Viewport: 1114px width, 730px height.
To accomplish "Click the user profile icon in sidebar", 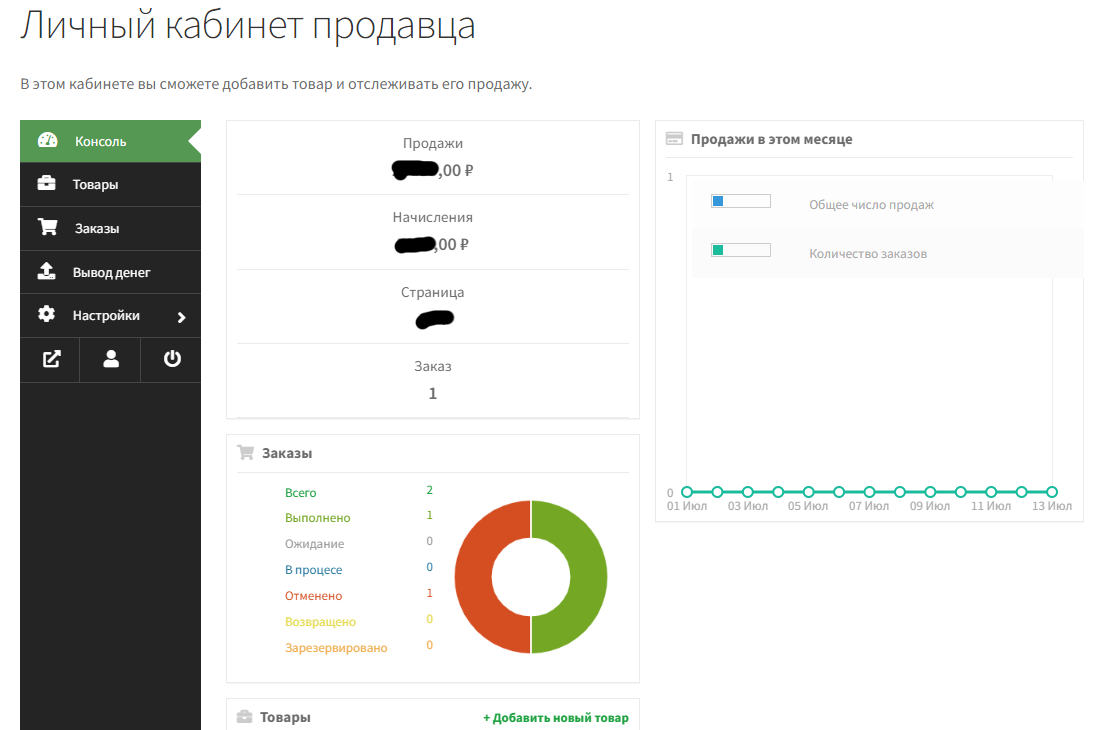I will tap(111, 360).
